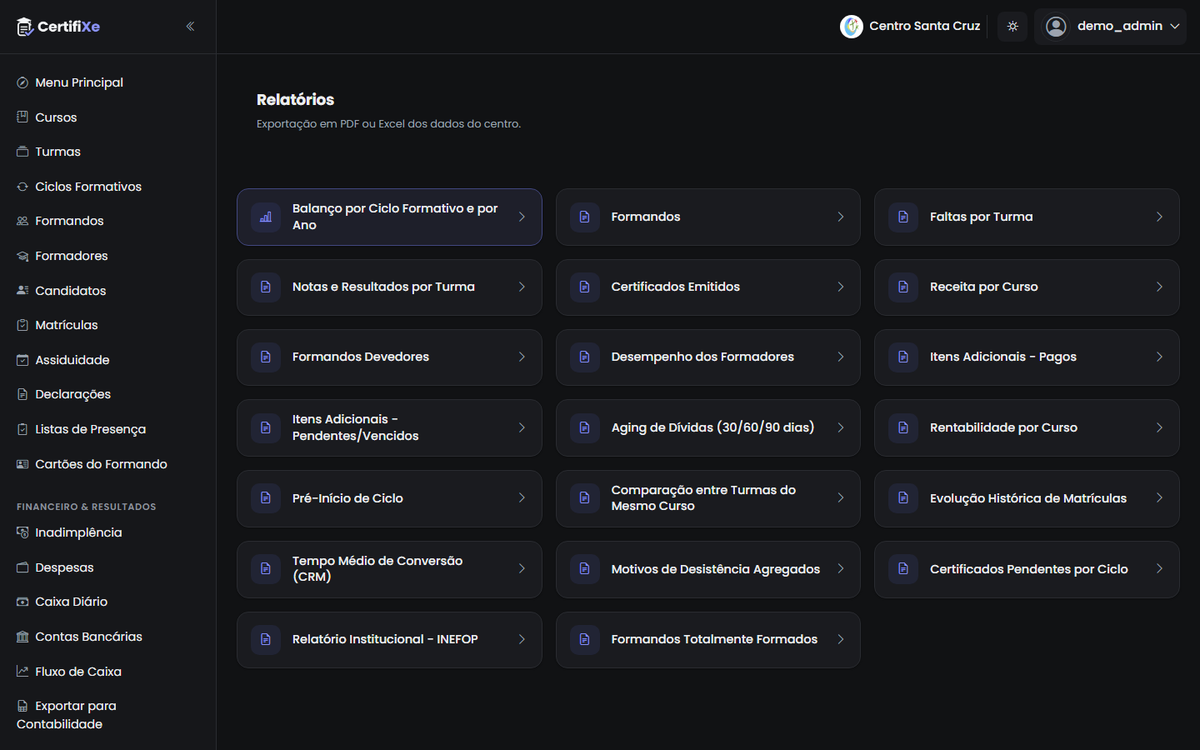The image size is (1200, 750).
Task: Expand the Rentabilidade por Curso chevron
Action: [1160, 428]
